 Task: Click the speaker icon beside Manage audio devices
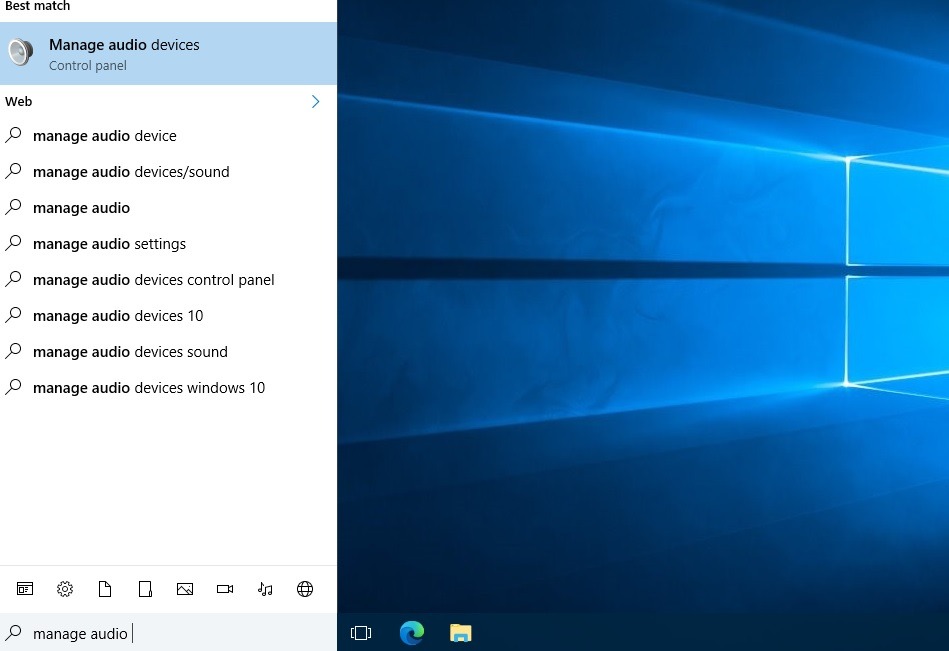[x=20, y=51]
